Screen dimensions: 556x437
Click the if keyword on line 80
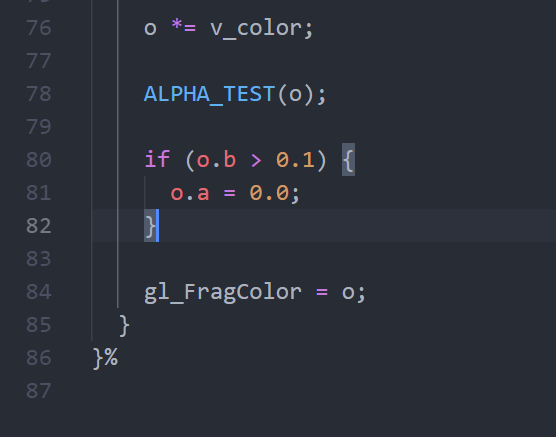(x=157, y=160)
